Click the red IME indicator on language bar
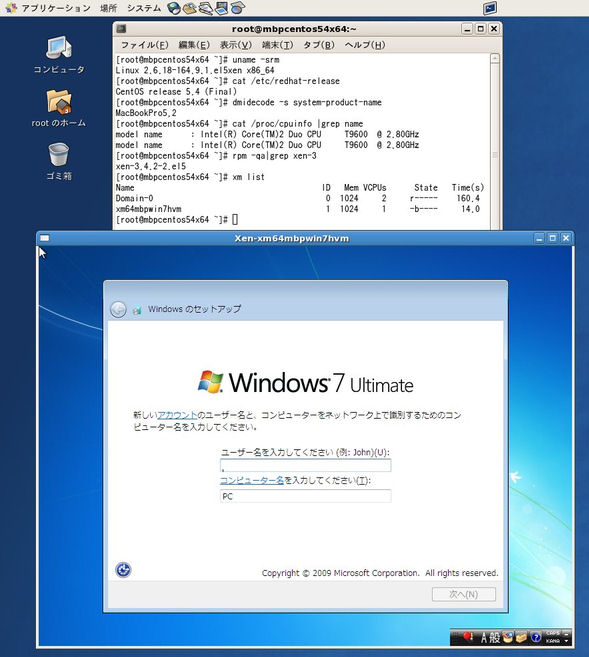Viewport: 589px width, 657px height. click(468, 637)
